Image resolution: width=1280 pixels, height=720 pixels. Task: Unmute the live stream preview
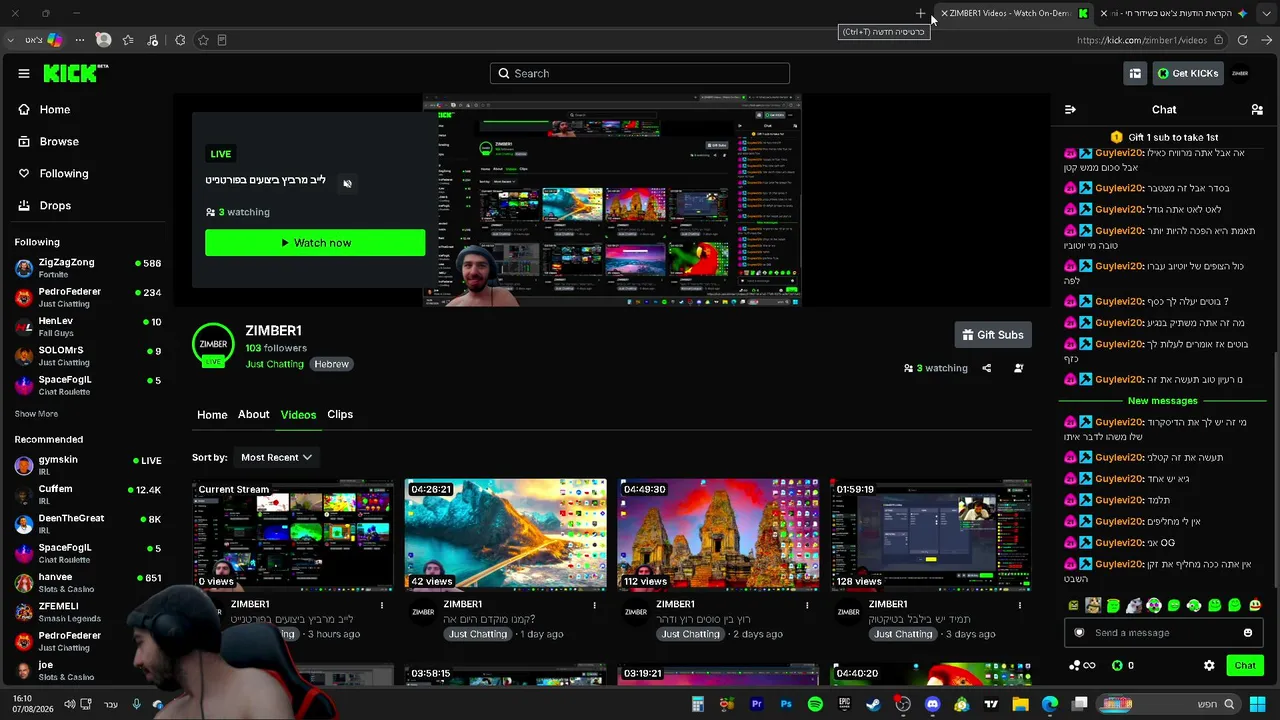[347, 183]
